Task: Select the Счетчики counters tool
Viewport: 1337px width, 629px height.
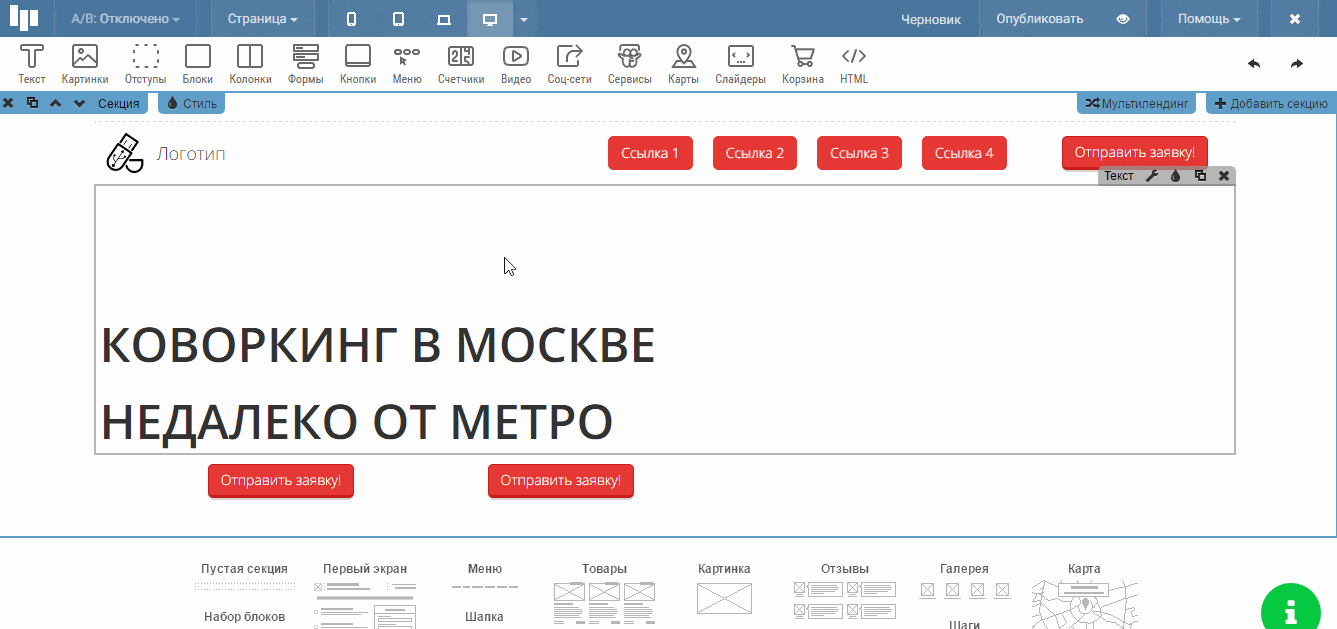Action: coord(461,64)
